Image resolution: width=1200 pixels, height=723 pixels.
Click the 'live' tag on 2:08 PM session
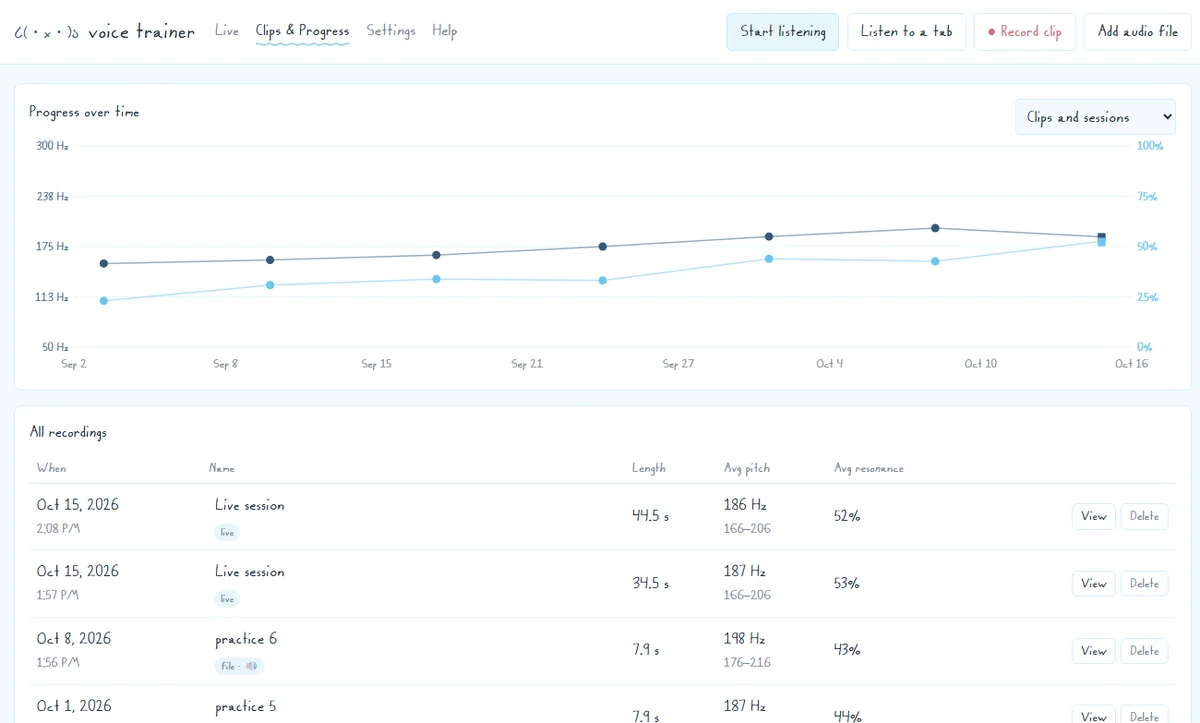click(x=227, y=532)
